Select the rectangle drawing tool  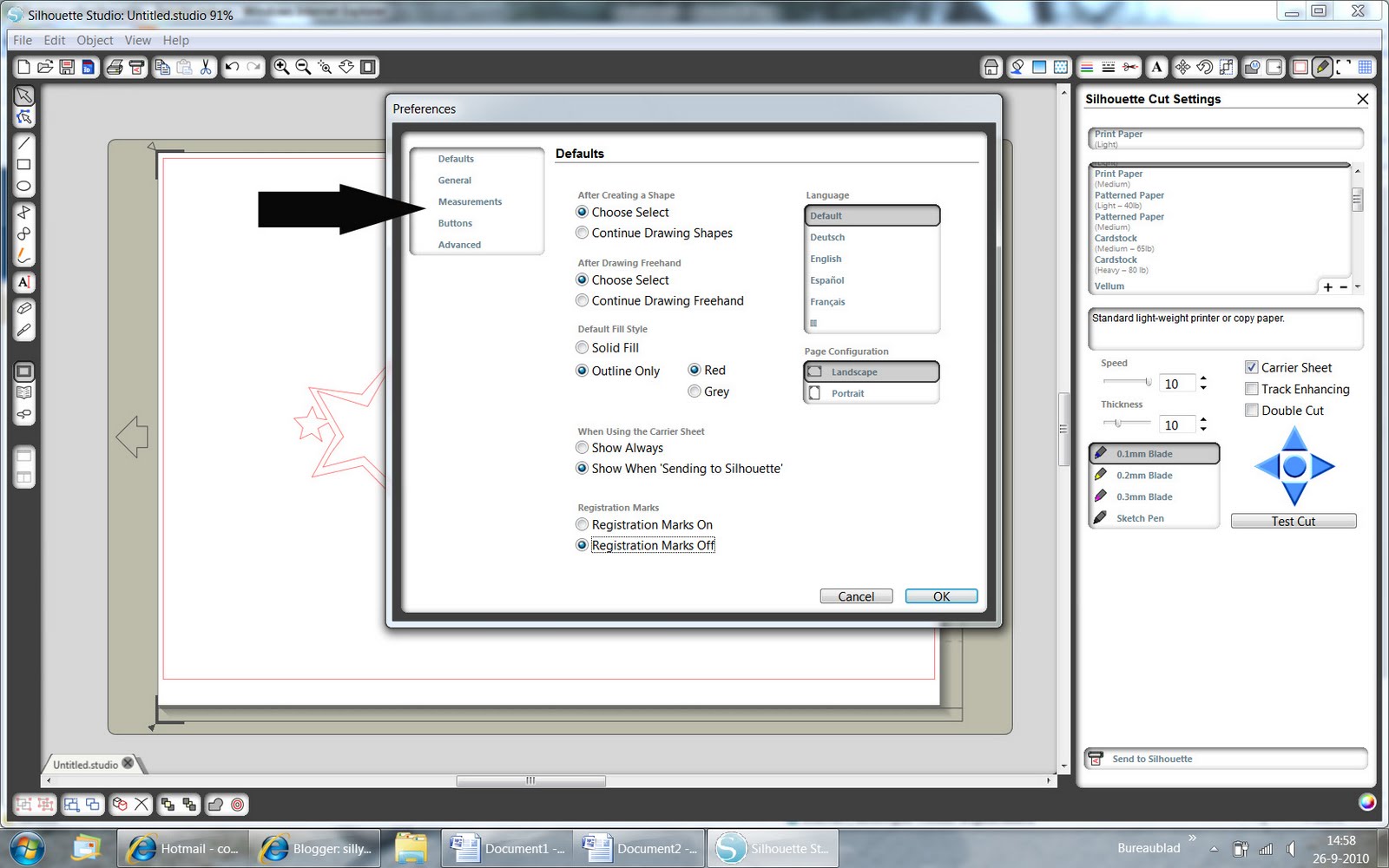[24, 165]
